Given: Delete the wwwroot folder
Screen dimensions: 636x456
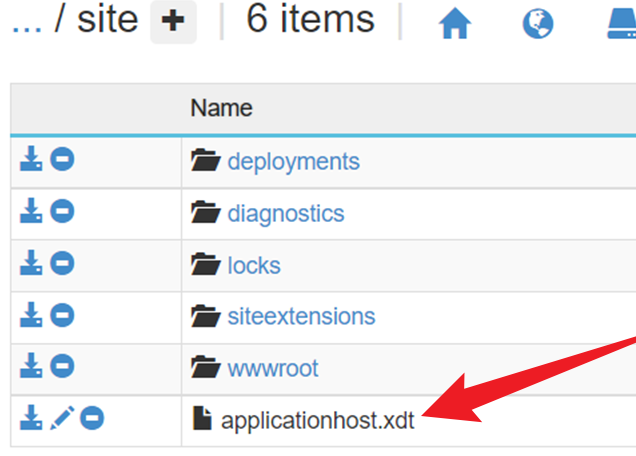Looking at the screenshot, I should (62, 368).
